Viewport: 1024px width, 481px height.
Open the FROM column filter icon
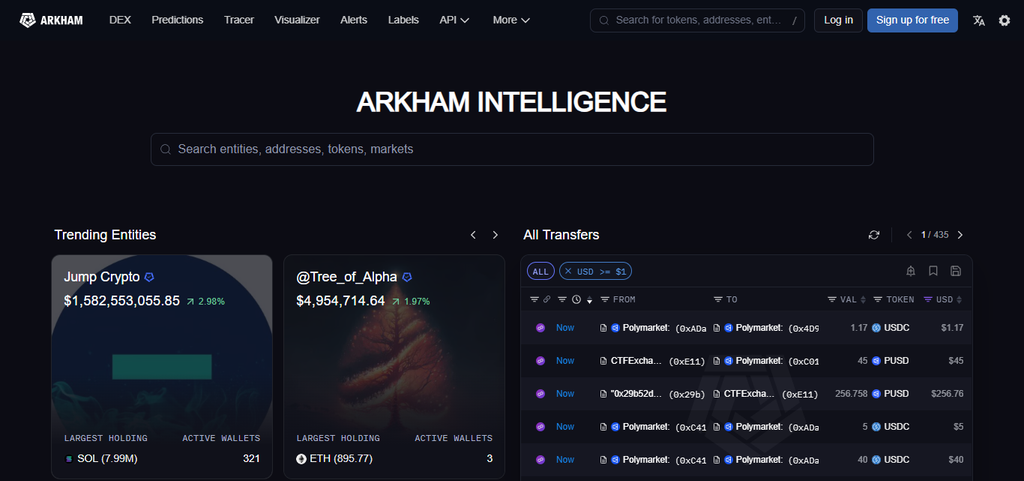tap(605, 300)
